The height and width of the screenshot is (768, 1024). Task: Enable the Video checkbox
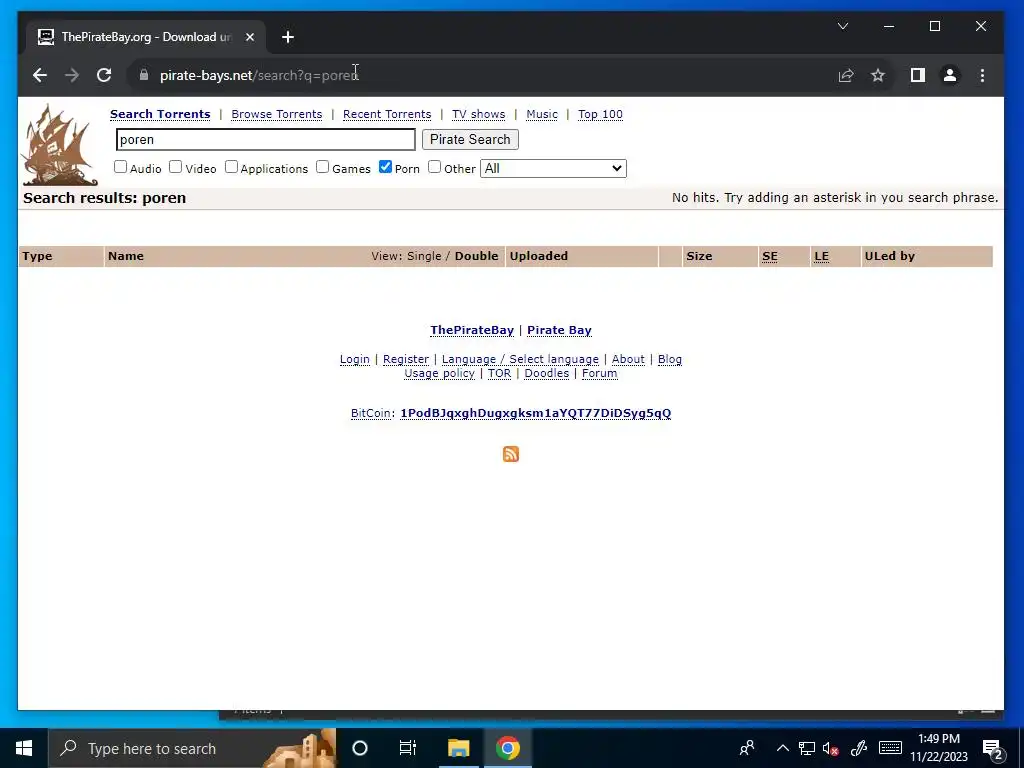click(x=176, y=167)
